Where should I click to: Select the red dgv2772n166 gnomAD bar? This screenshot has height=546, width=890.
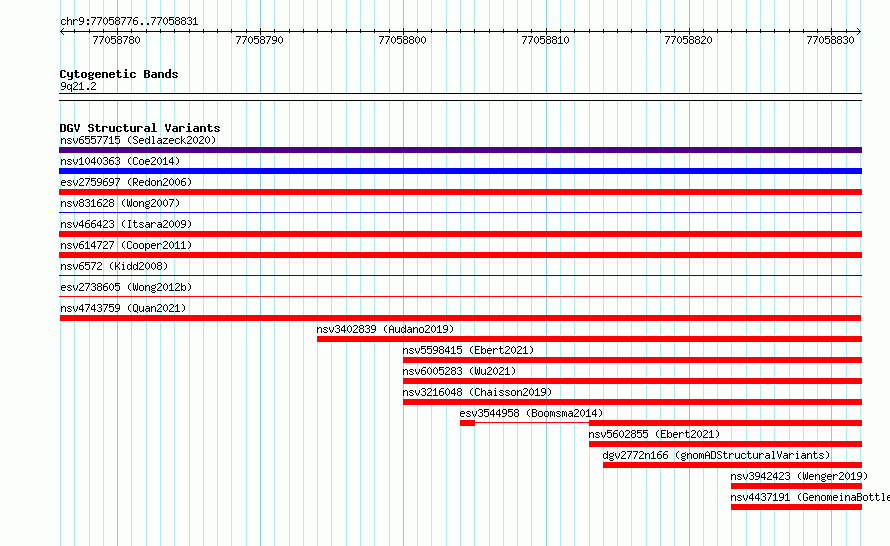pos(732,465)
